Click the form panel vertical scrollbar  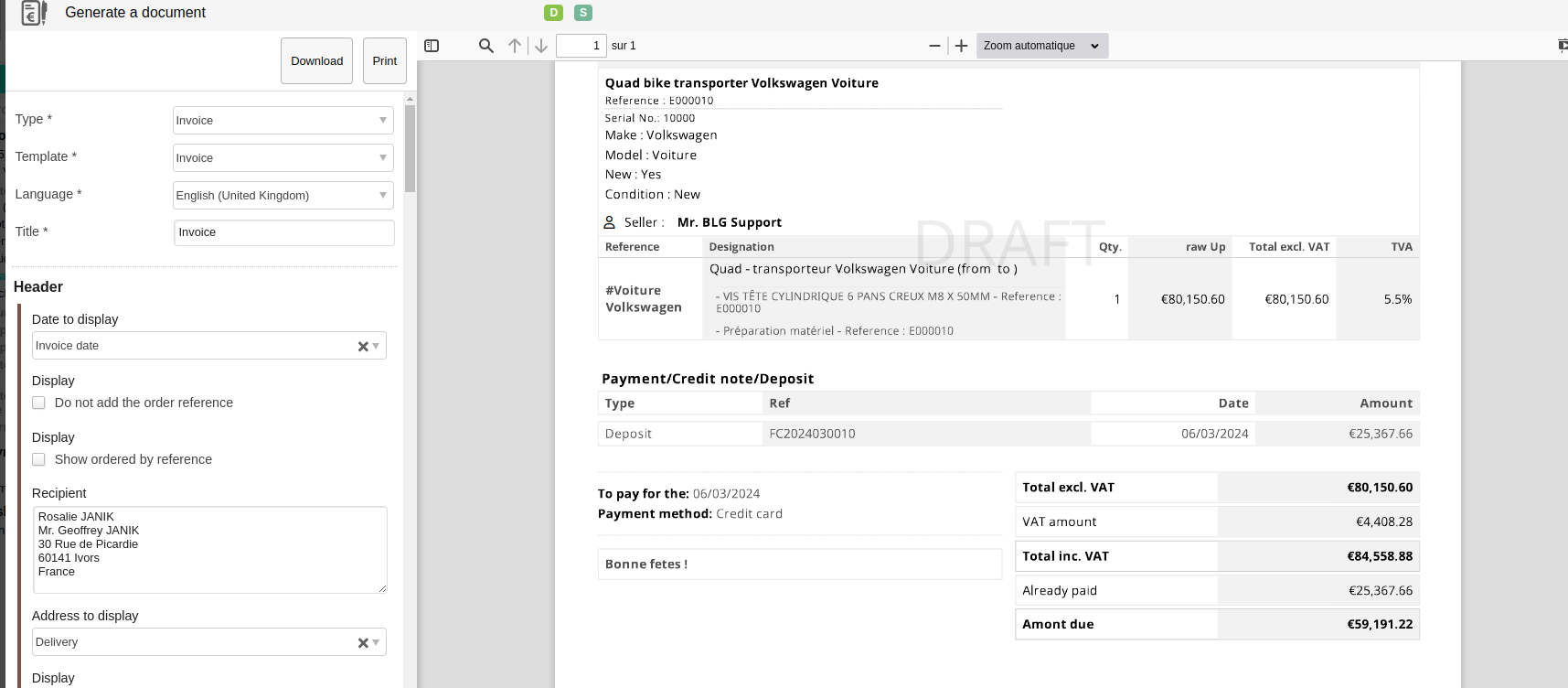(411, 148)
